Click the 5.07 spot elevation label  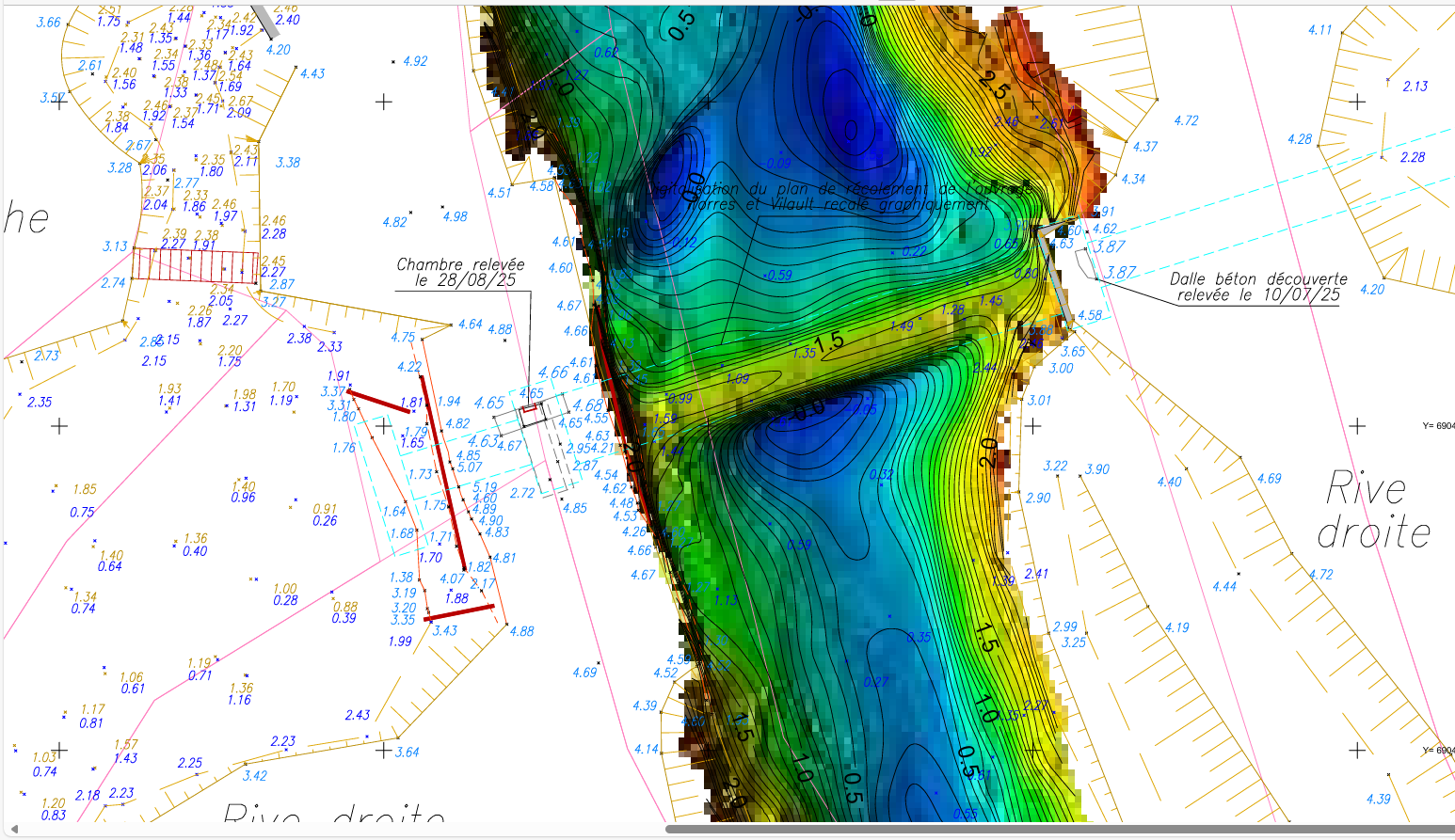pyautogui.click(x=470, y=468)
